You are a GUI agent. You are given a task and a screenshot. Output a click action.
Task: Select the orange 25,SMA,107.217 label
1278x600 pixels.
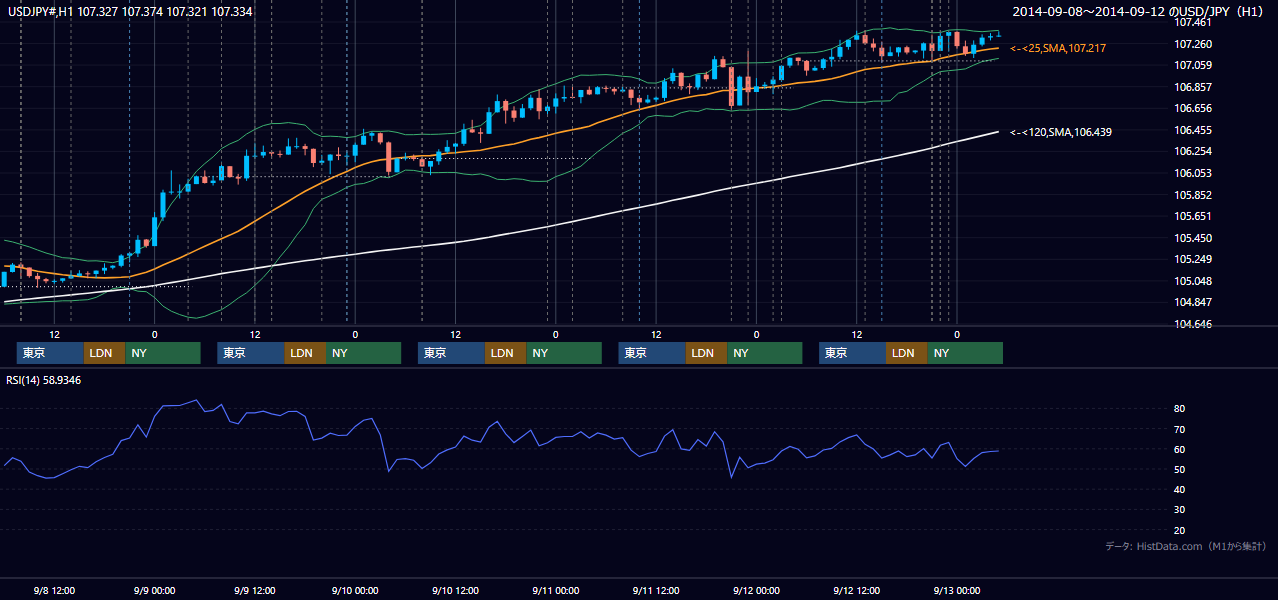coord(1059,48)
